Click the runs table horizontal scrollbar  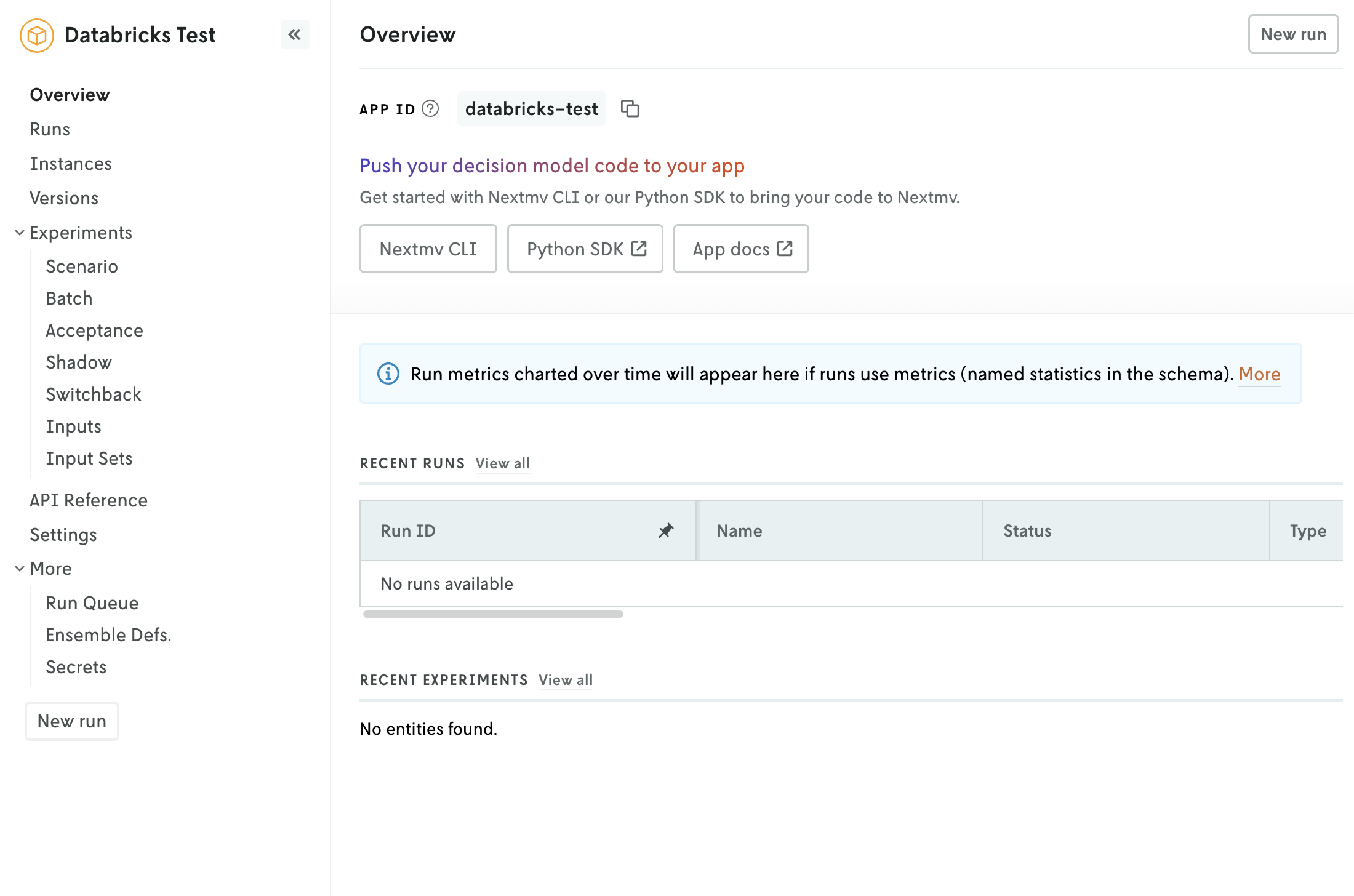493,614
